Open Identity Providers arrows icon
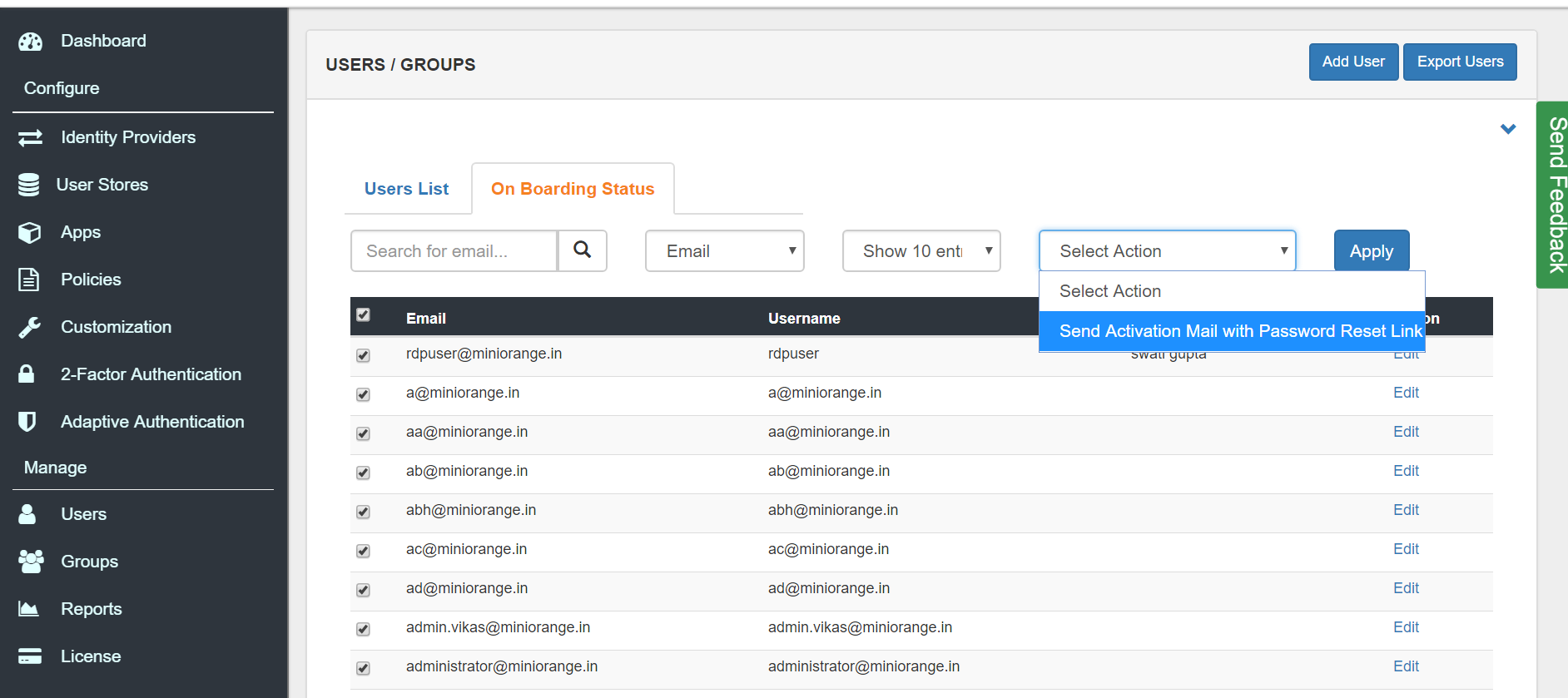The image size is (1568, 698). coord(31,138)
